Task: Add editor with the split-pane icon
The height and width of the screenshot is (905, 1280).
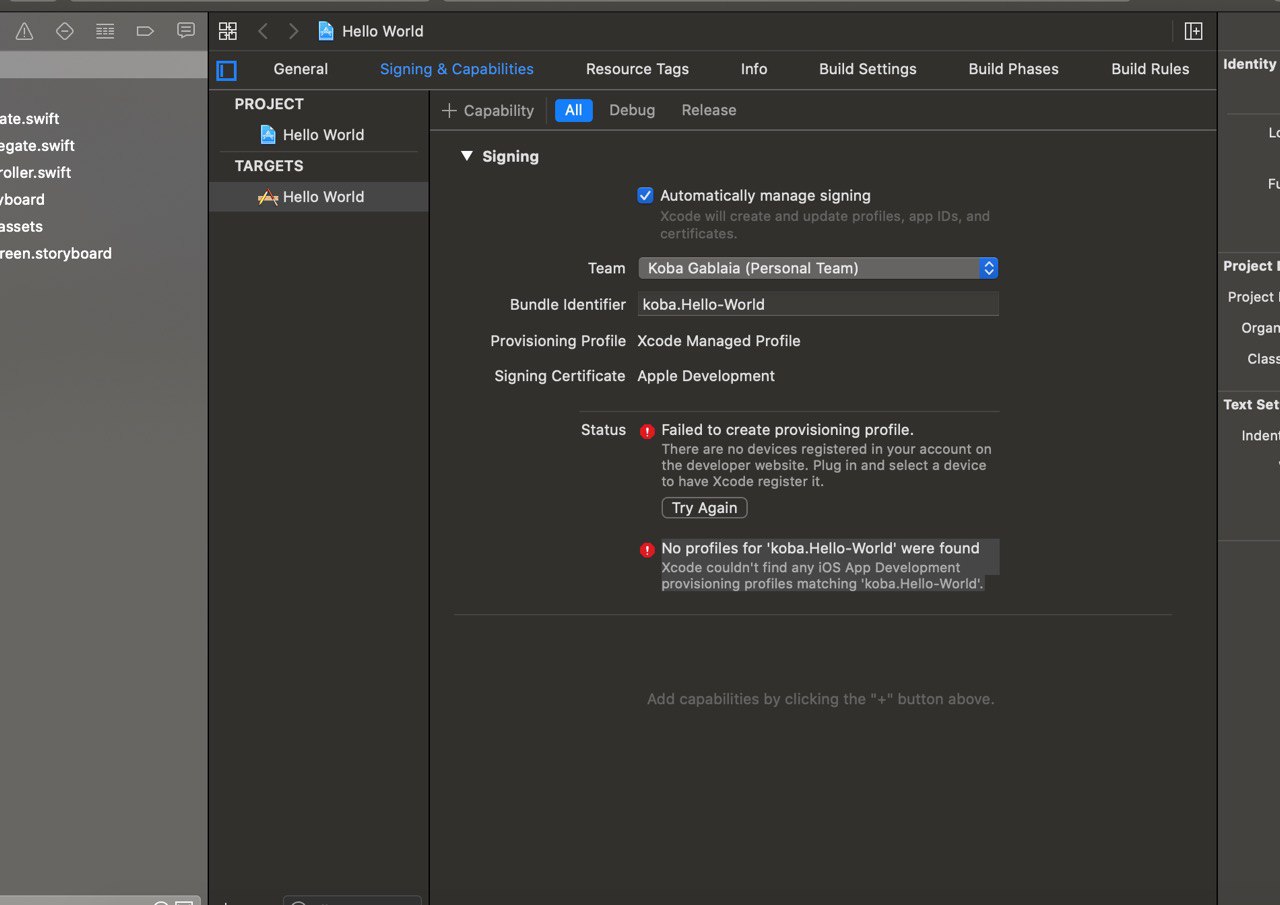Action: pos(1193,31)
